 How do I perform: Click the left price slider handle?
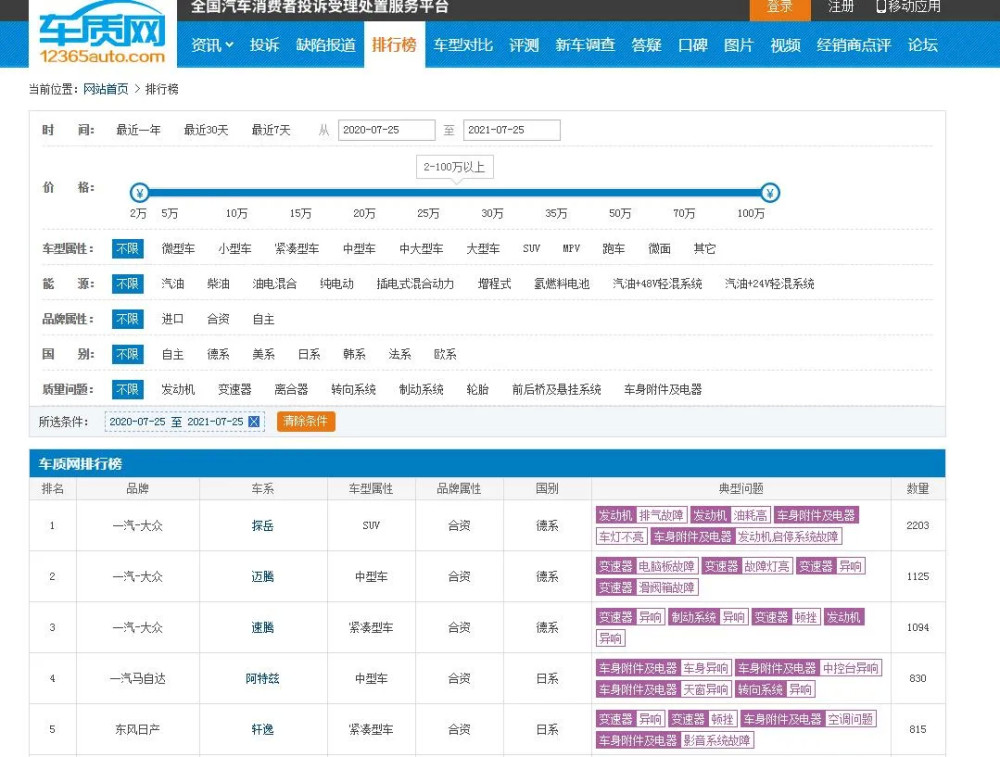point(139,192)
